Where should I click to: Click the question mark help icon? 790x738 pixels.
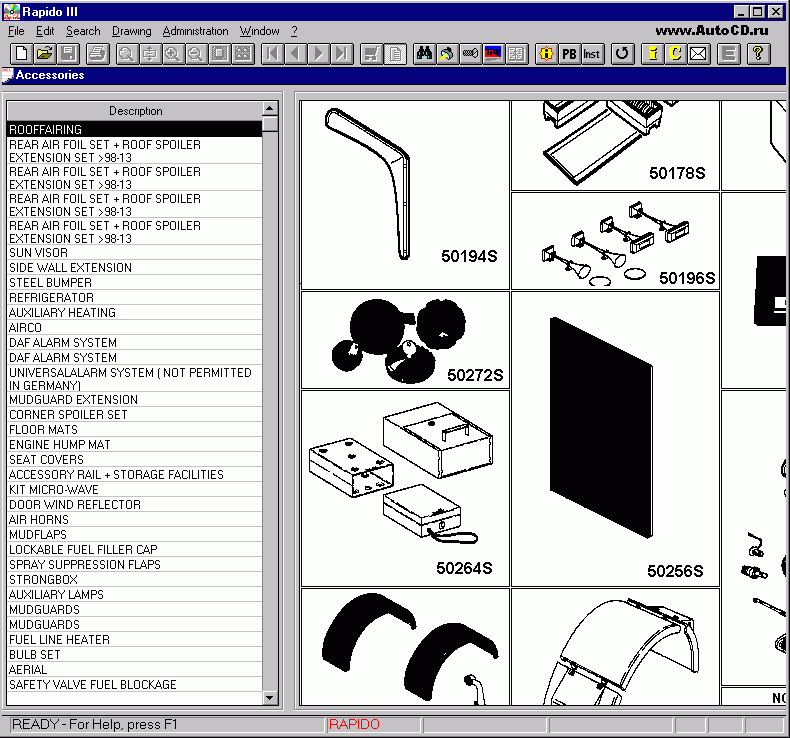tap(758, 53)
